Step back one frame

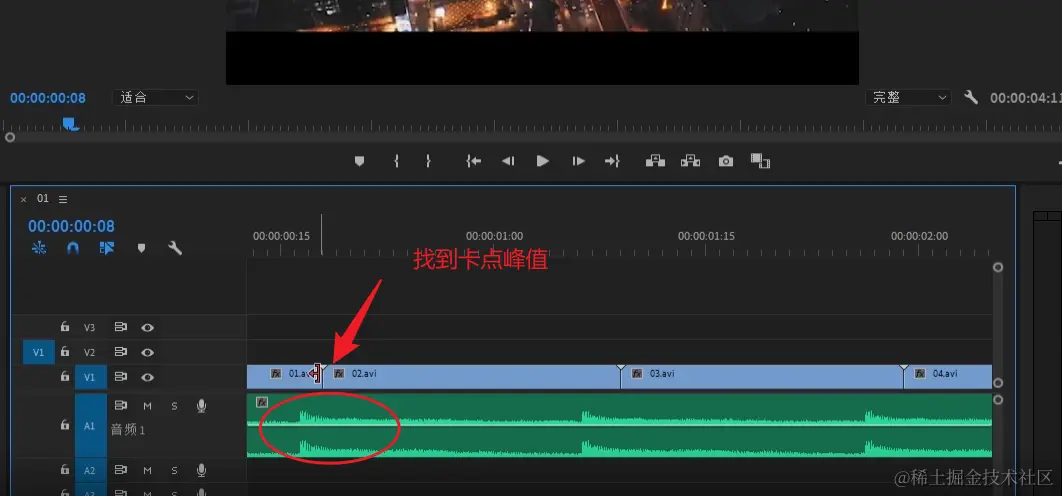pyautogui.click(x=508, y=161)
